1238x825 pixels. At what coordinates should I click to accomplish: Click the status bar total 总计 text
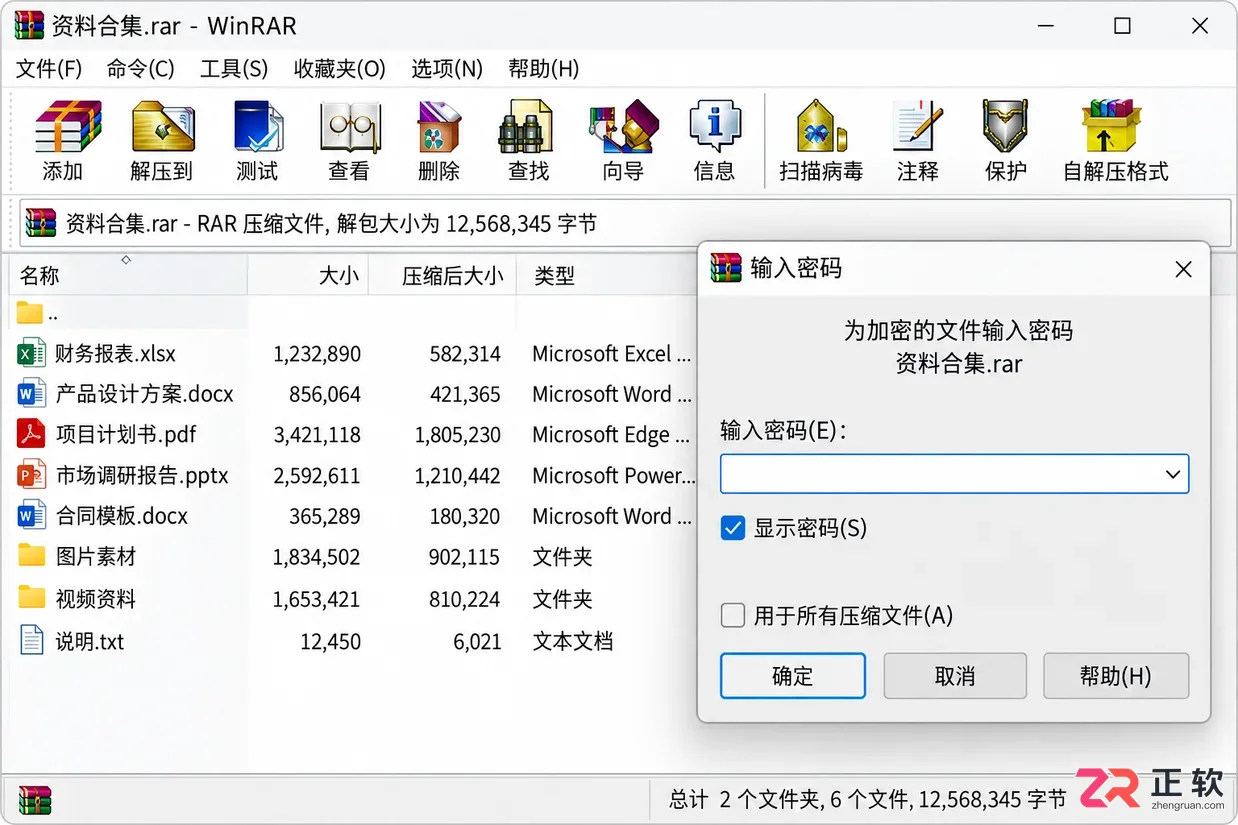coord(867,799)
